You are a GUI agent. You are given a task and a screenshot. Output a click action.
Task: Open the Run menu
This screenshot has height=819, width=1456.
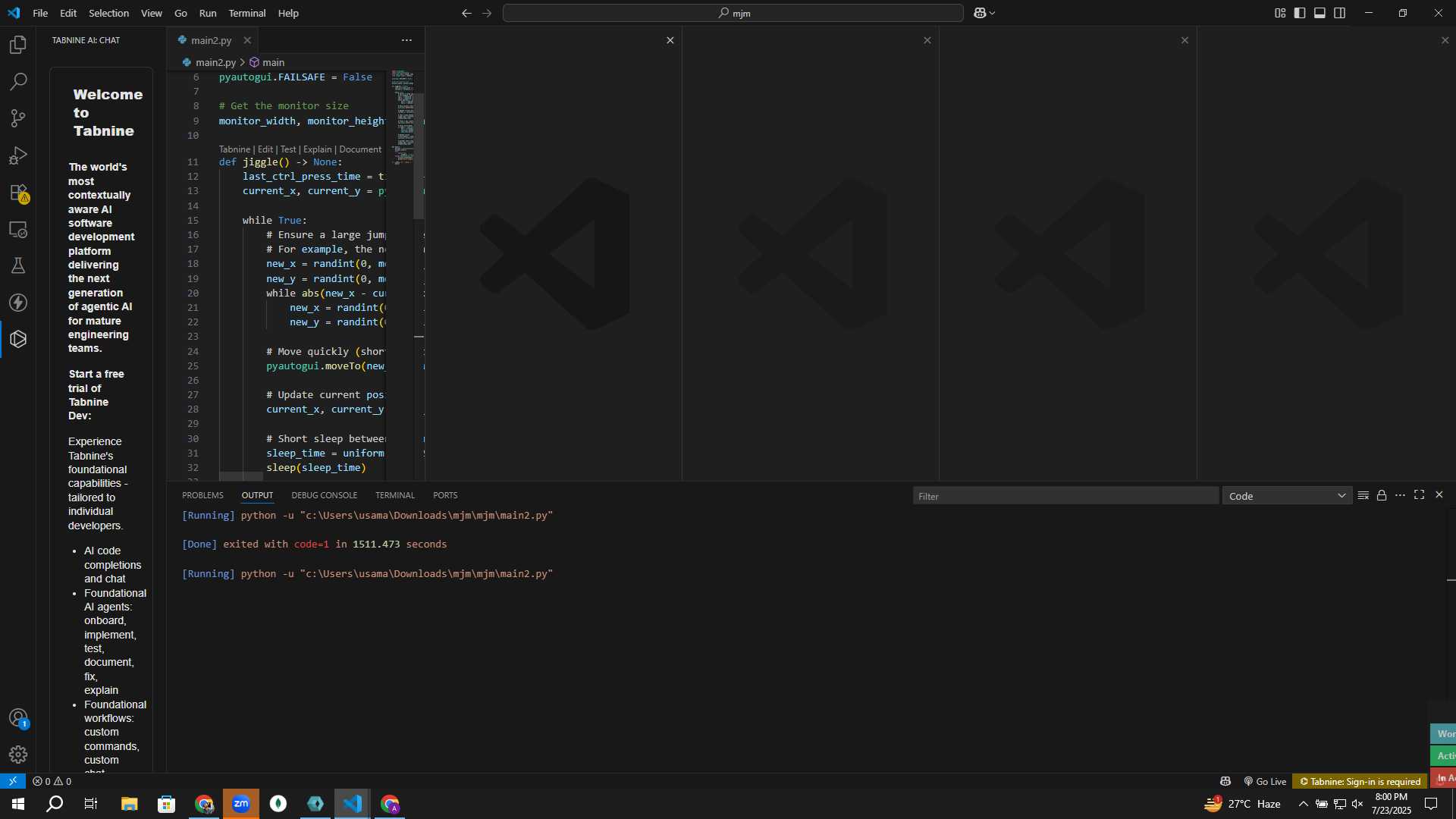click(x=208, y=13)
